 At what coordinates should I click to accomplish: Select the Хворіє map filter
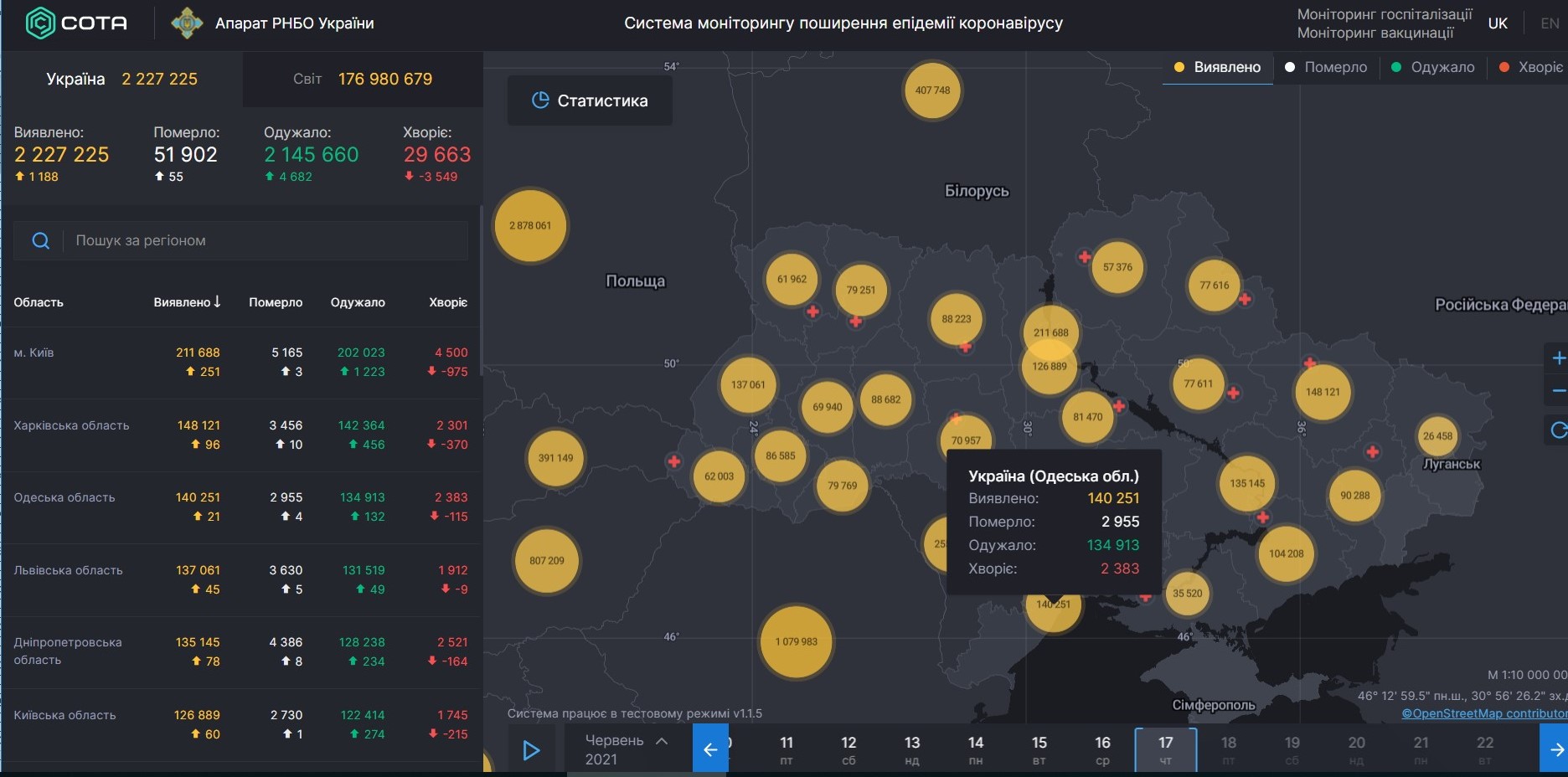(x=1531, y=67)
